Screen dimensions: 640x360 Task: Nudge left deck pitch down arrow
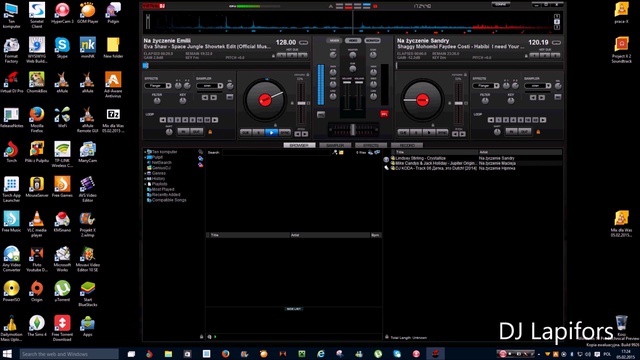[298, 133]
